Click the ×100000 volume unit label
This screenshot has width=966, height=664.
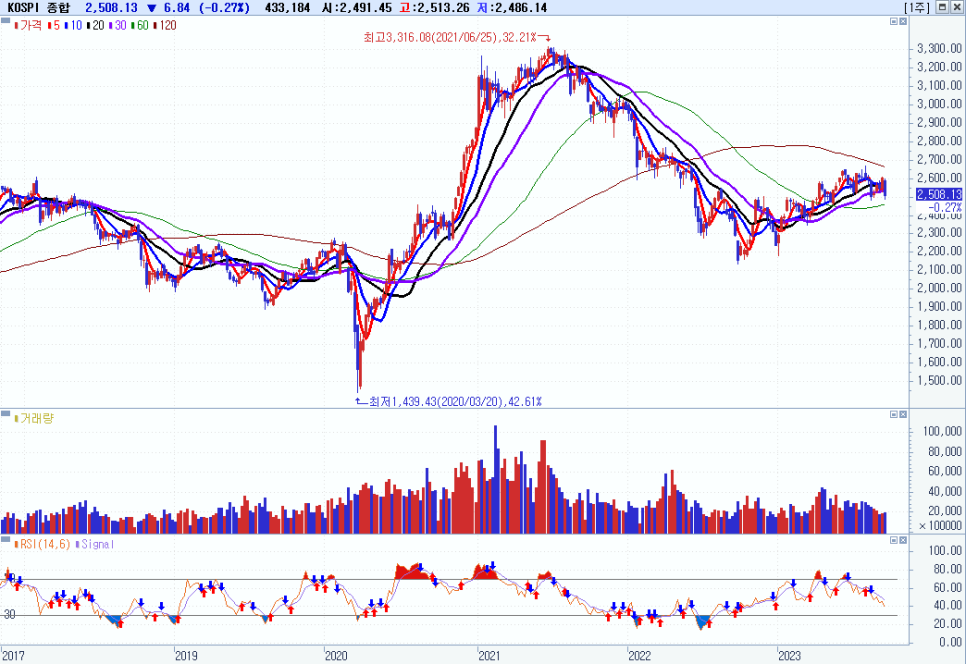[x=940, y=526]
